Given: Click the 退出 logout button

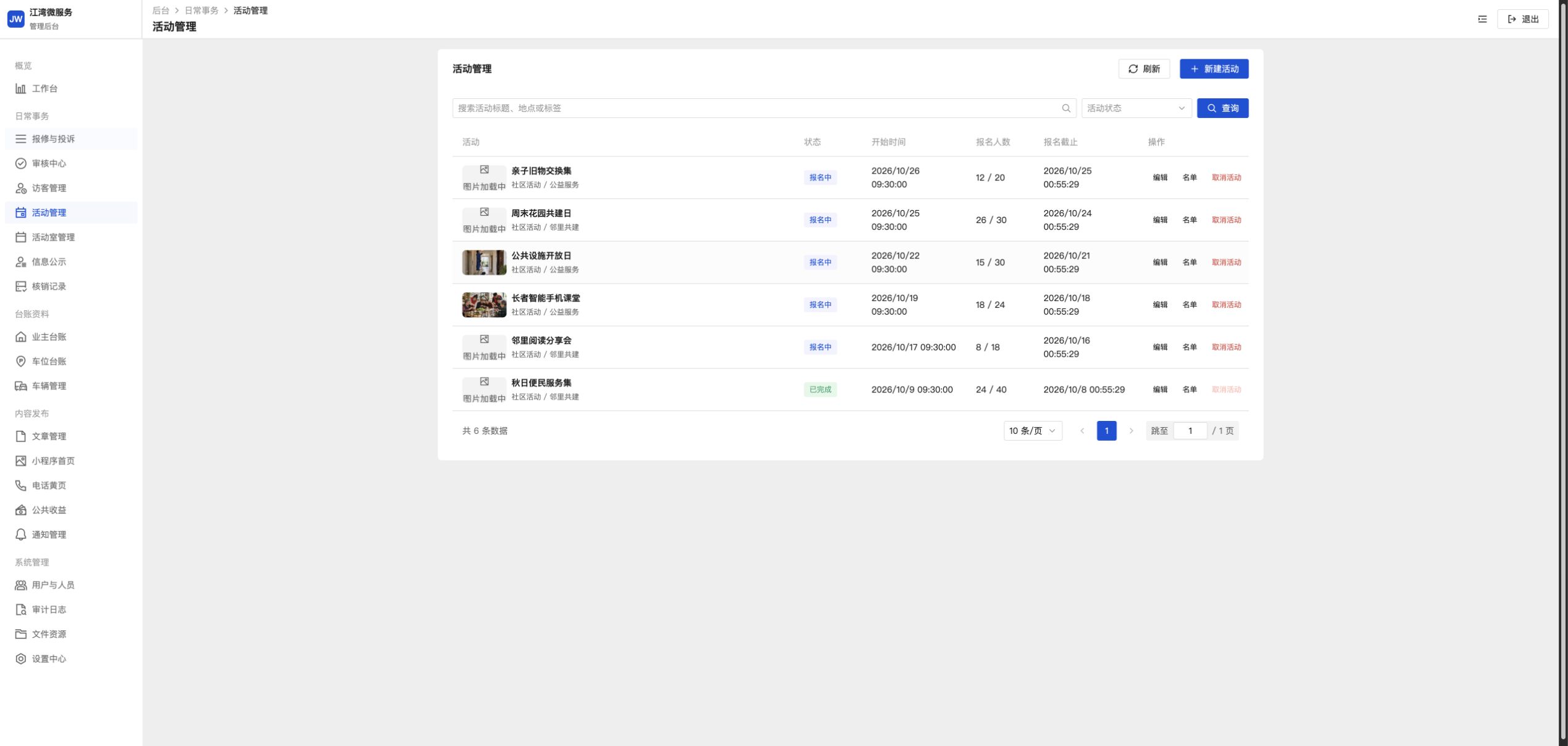Looking at the screenshot, I should (x=1523, y=19).
